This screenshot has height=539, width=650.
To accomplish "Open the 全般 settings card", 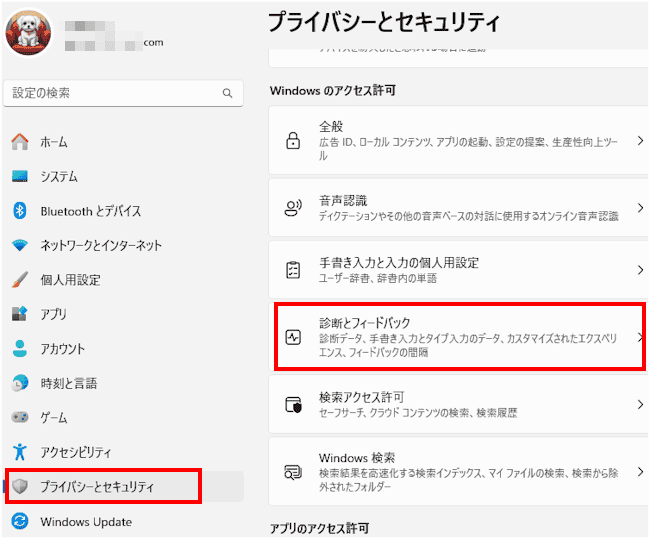I will tap(458, 141).
